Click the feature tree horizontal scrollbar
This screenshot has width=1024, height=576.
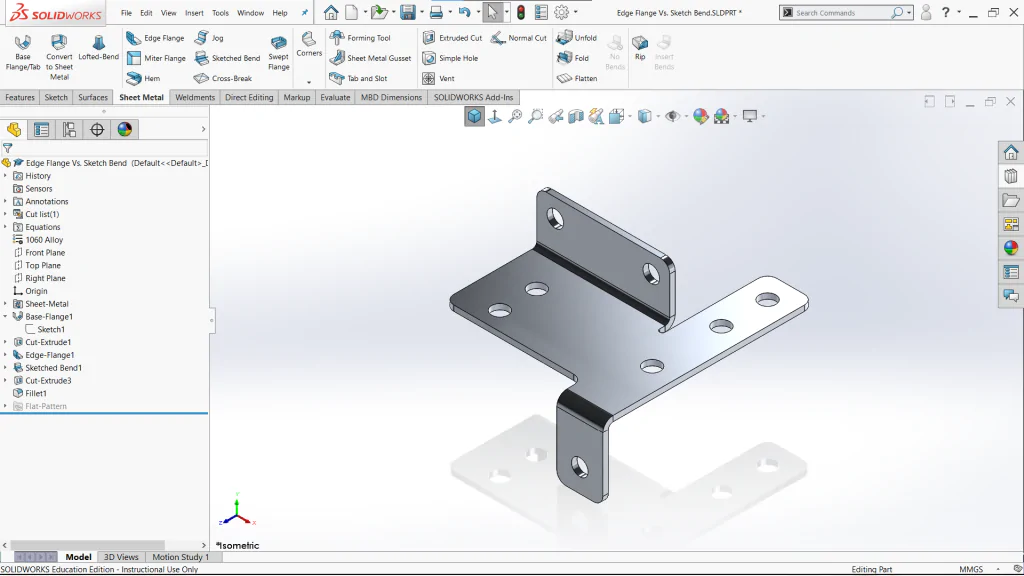point(88,545)
